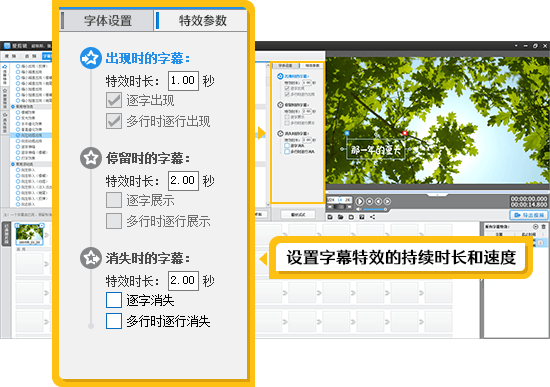
Task: Click the up arrow of the effects list scrollbar
Action: pos(268,65)
